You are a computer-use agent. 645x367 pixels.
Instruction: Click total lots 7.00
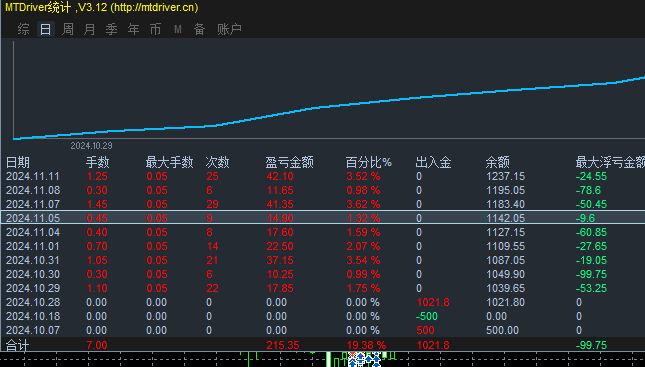97,345
